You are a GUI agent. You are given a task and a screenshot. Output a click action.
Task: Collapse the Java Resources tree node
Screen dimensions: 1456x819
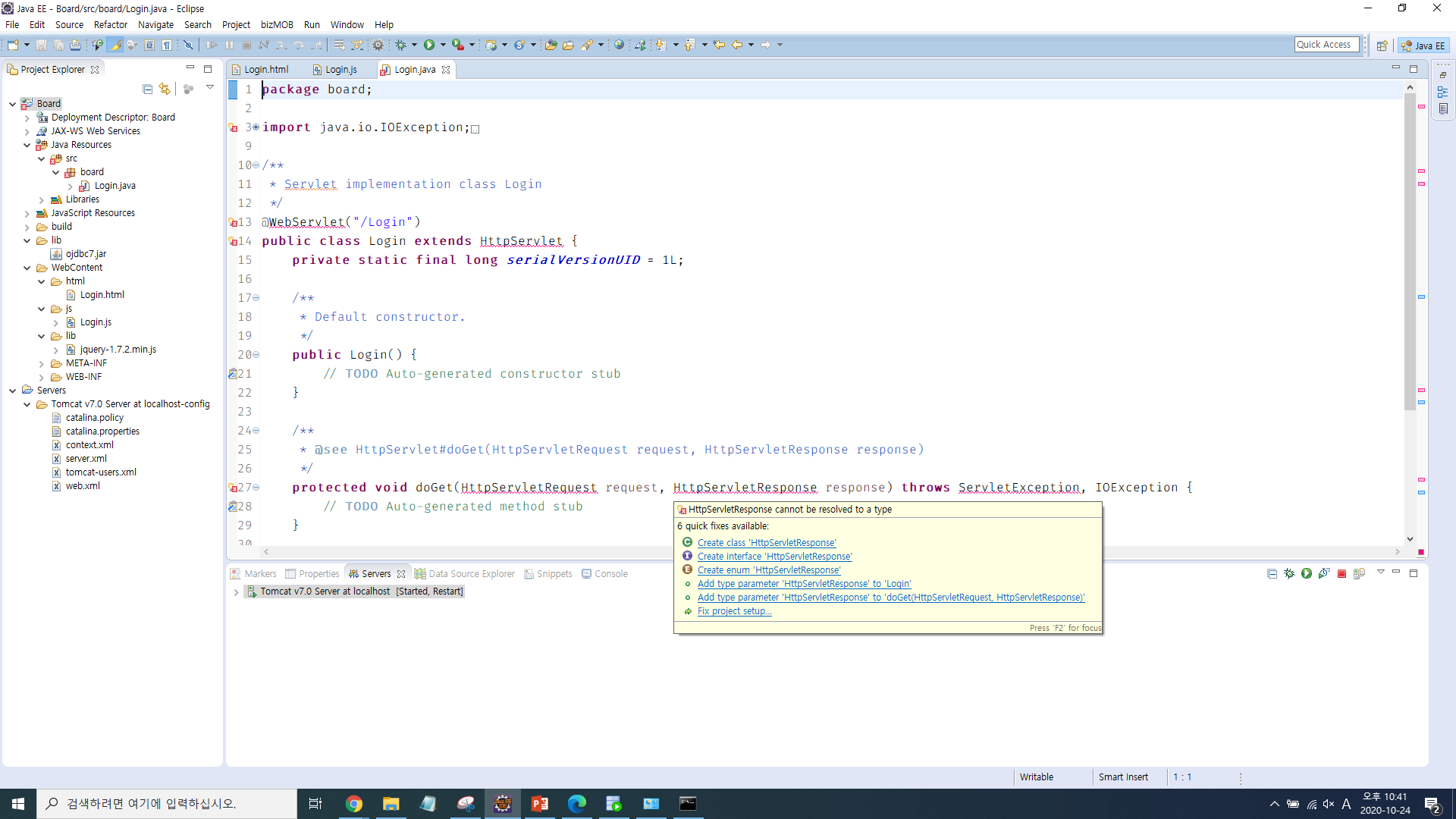[x=27, y=145]
